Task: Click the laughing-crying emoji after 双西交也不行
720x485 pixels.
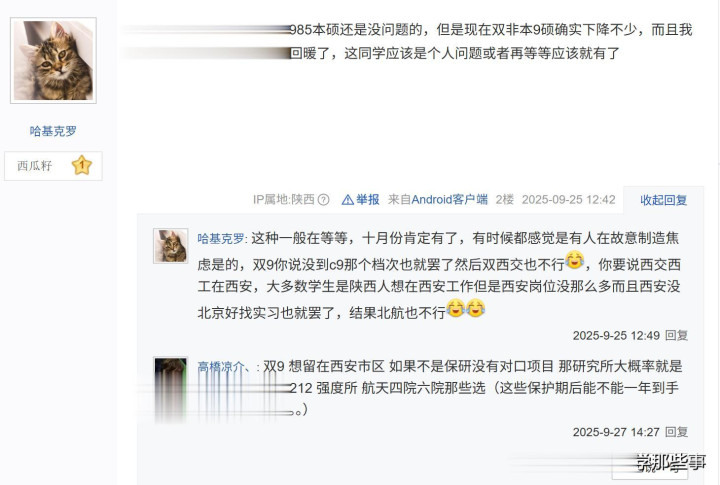Action: (x=574, y=260)
